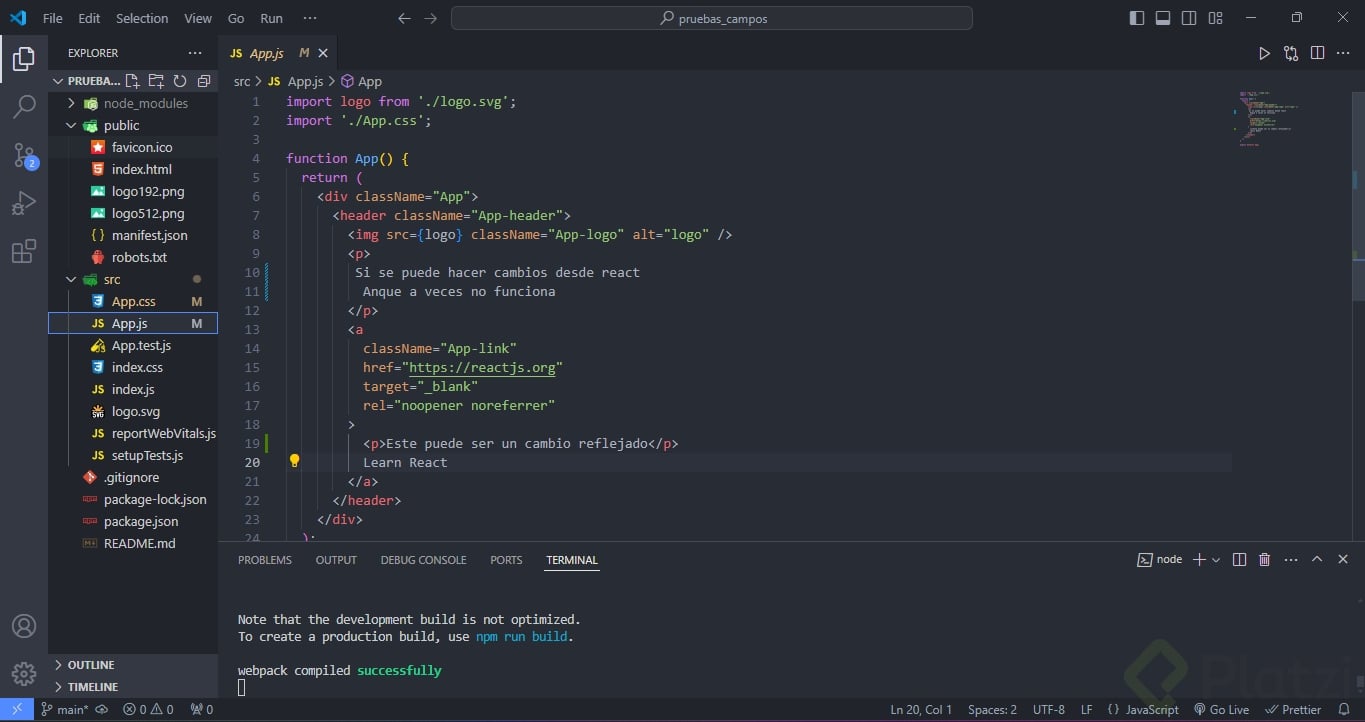Expand the node_modules folder
The height and width of the screenshot is (722, 1365).
coord(145,103)
